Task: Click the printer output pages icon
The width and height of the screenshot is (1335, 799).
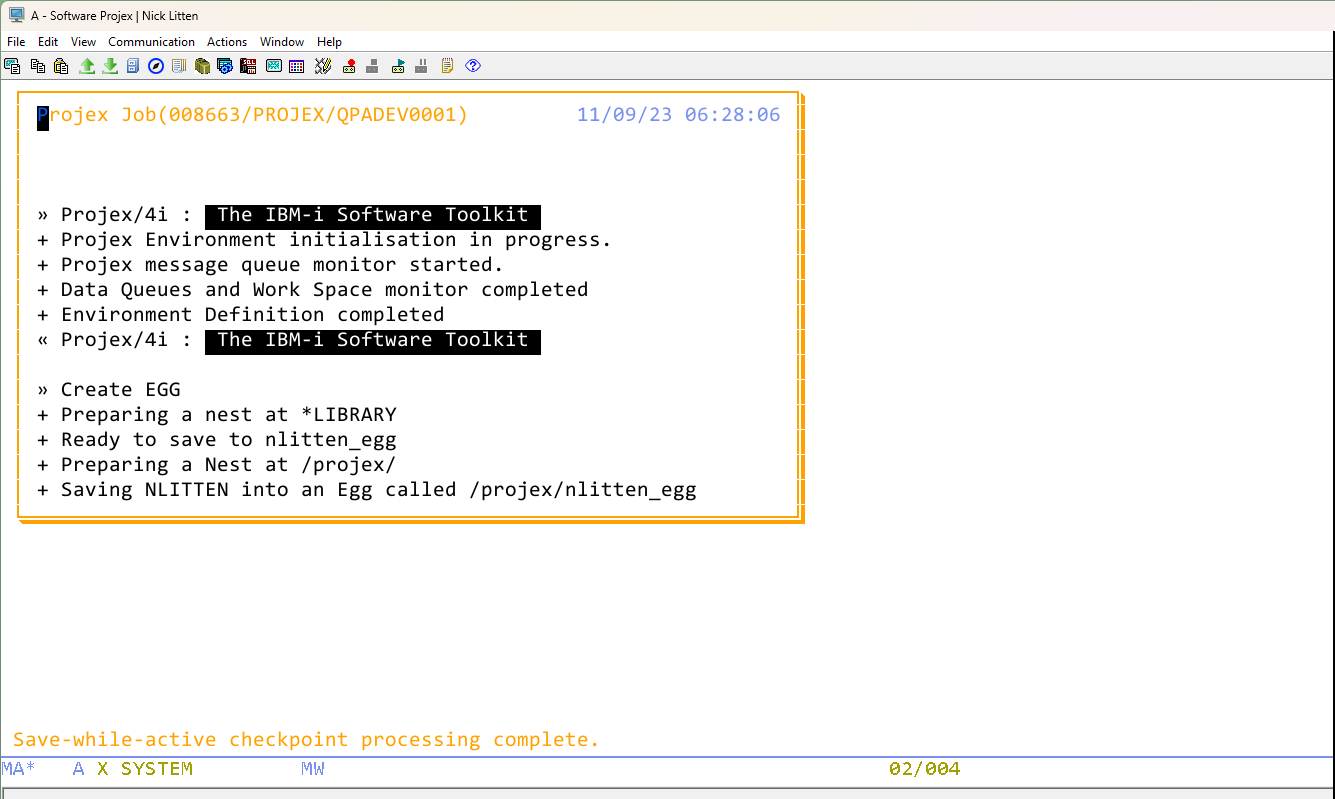Action: (179, 66)
